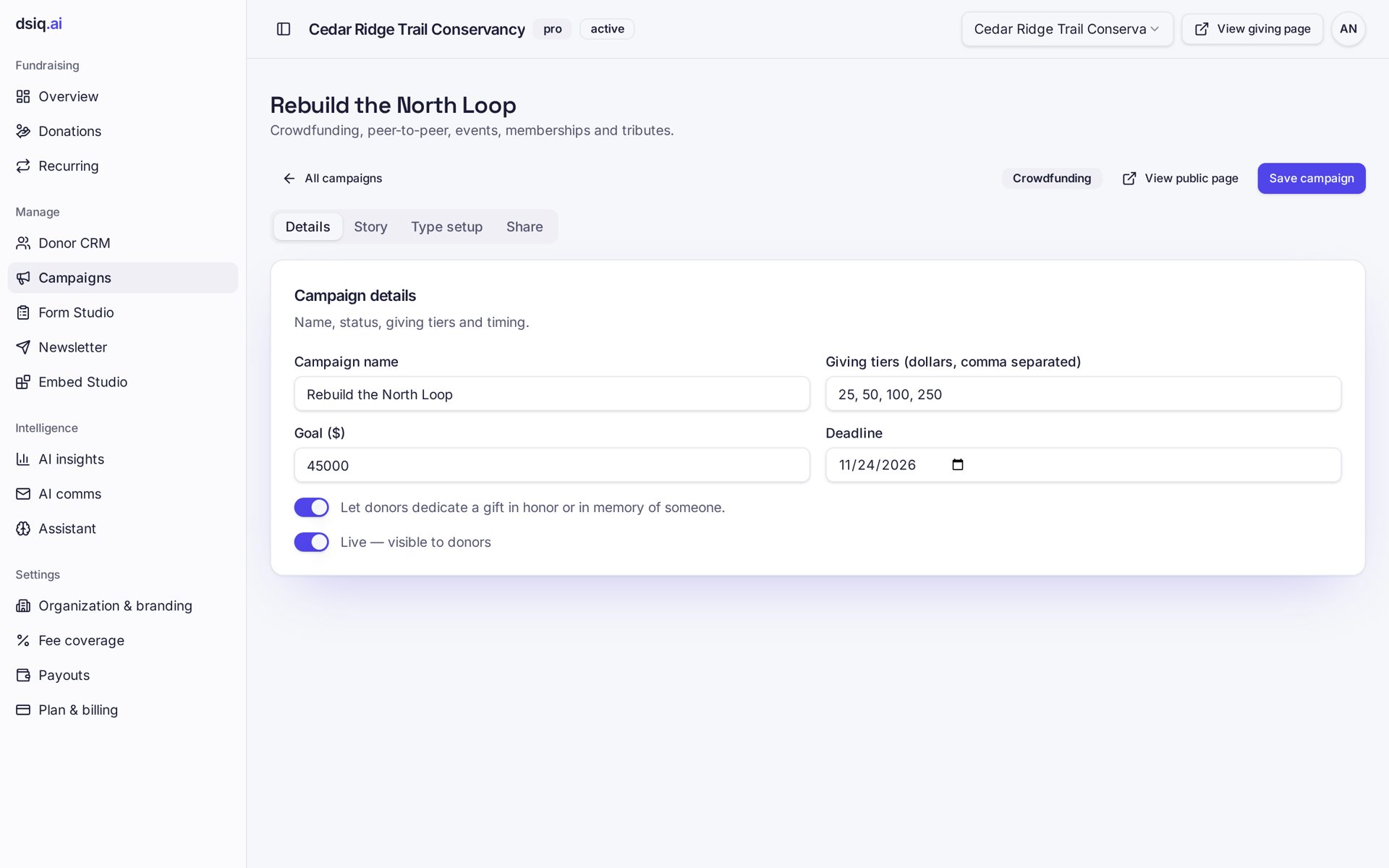Image resolution: width=1389 pixels, height=868 pixels.
Task: Click the 'pro' plan badge
Action: (552, 29)
